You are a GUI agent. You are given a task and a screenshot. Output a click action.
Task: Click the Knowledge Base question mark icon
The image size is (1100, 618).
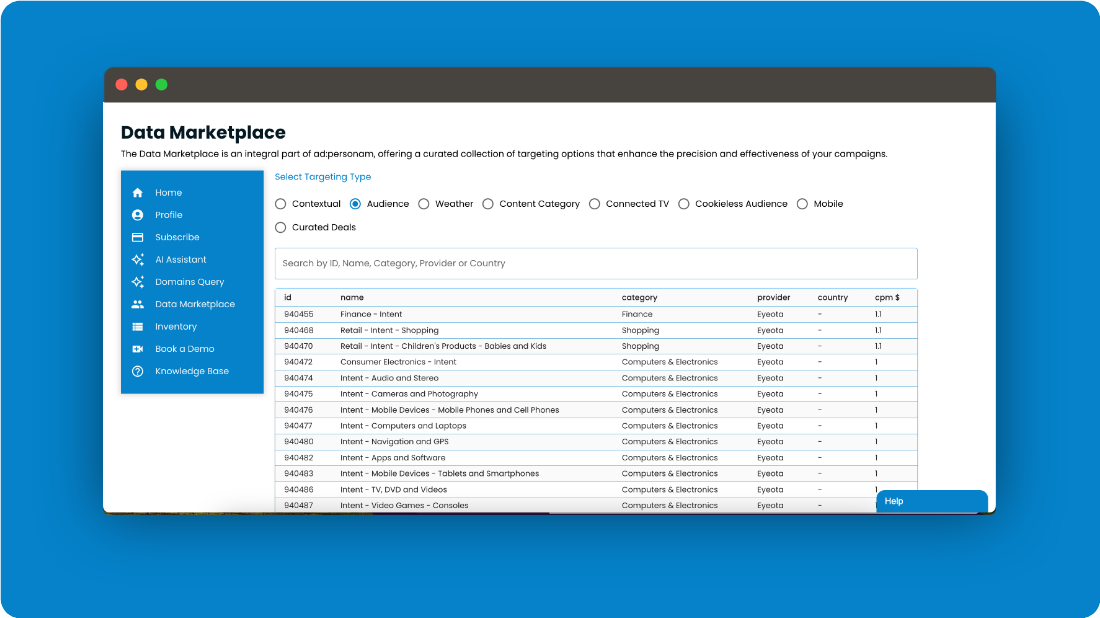pos(138,372)
